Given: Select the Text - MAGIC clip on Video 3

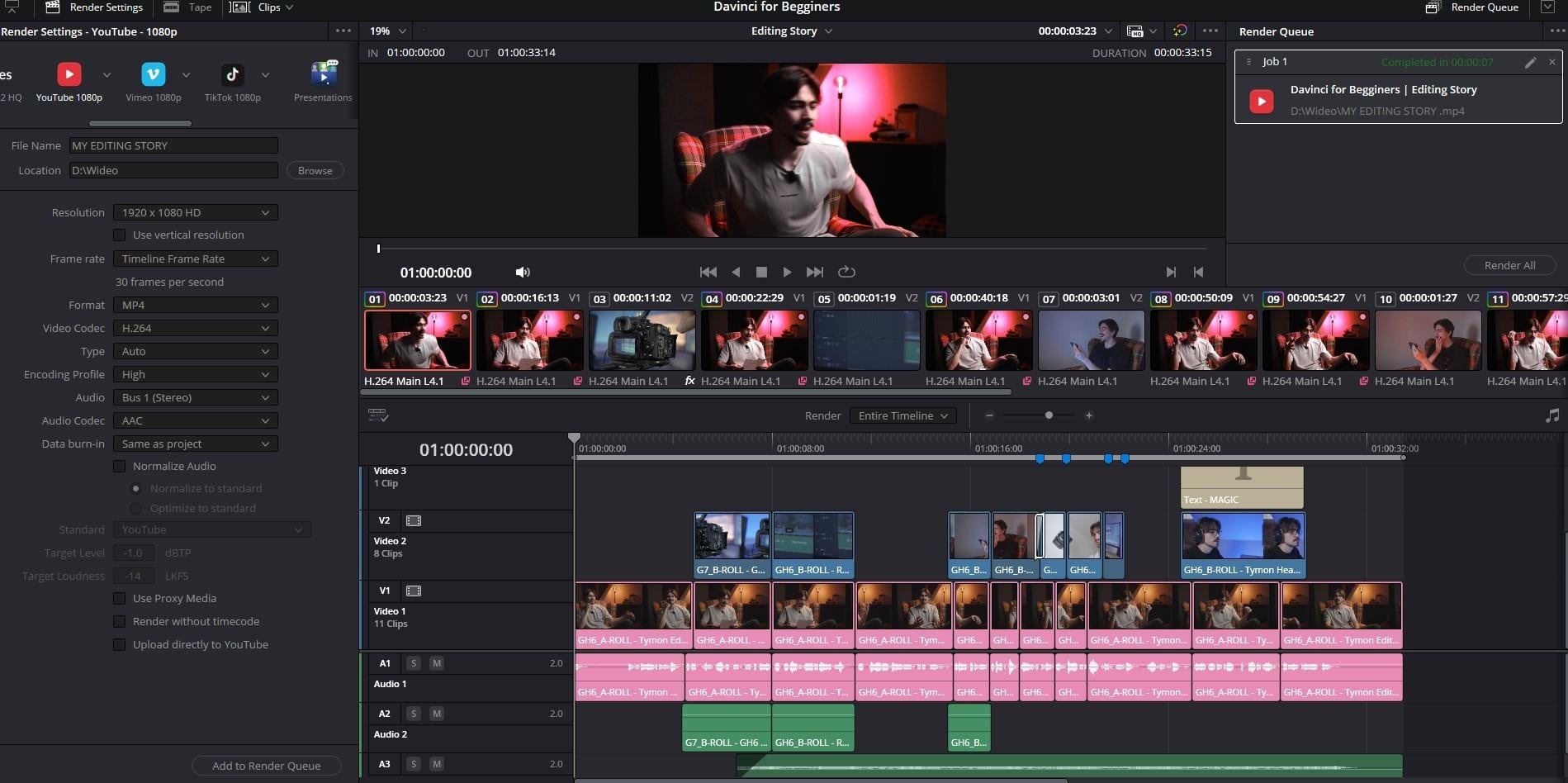Looking at the screenshot, I should coord(1242,487).
